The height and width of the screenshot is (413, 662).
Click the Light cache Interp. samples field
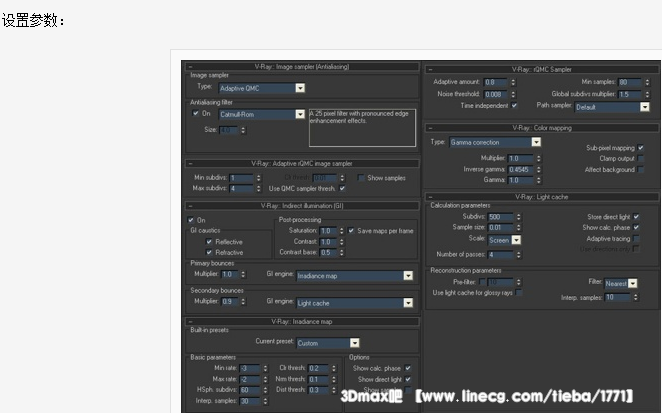(618, 297)
